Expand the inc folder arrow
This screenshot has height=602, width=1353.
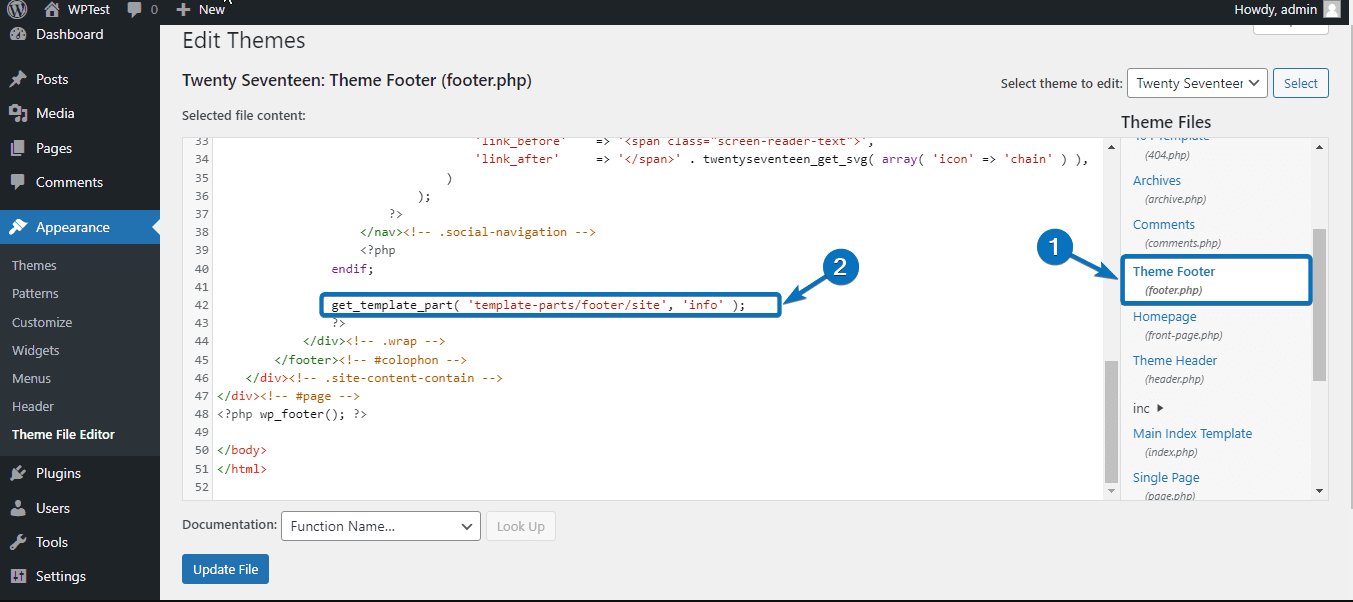tap(1160, 408)
